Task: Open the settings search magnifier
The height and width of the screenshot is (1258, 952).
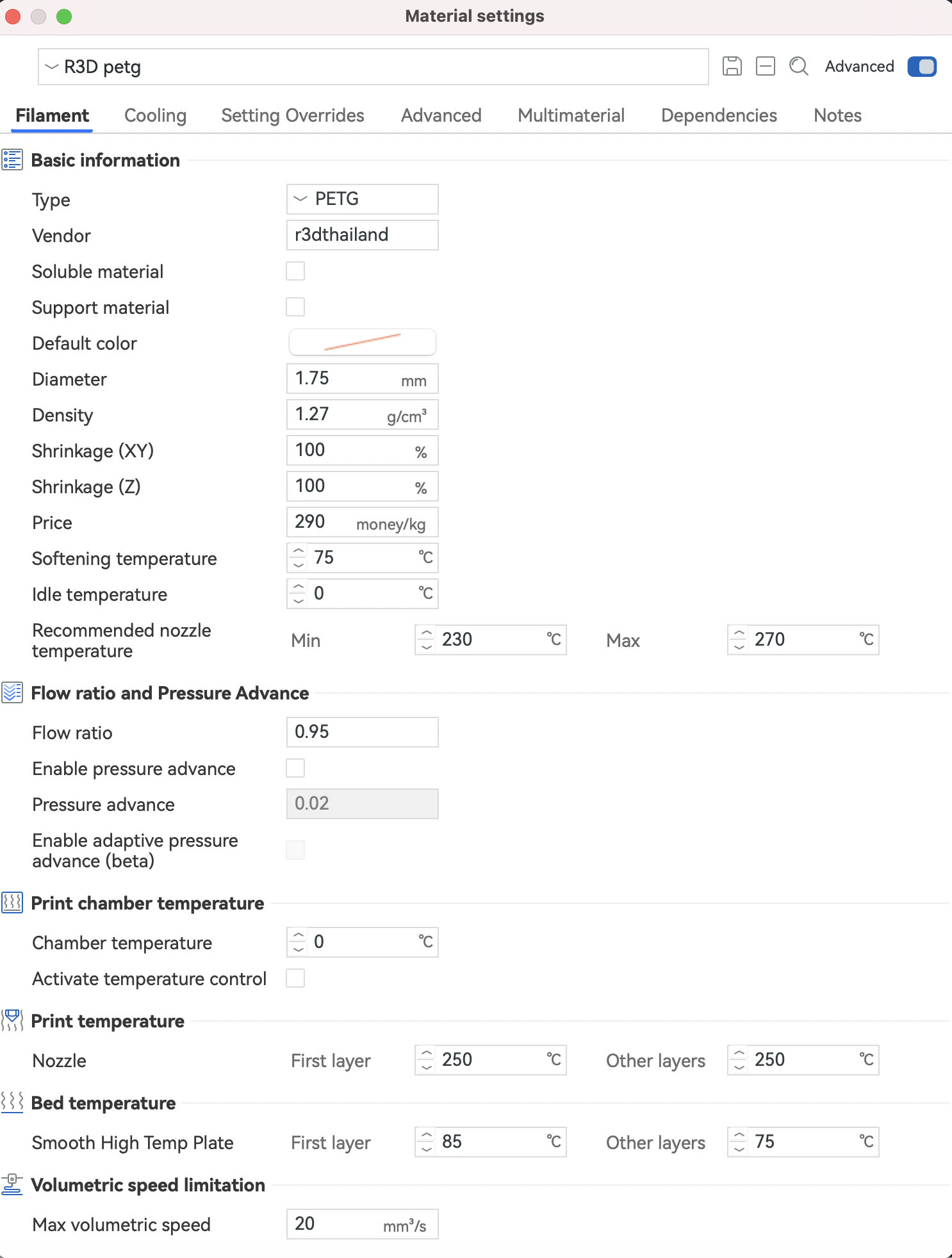Action: [x=798, y=67]
